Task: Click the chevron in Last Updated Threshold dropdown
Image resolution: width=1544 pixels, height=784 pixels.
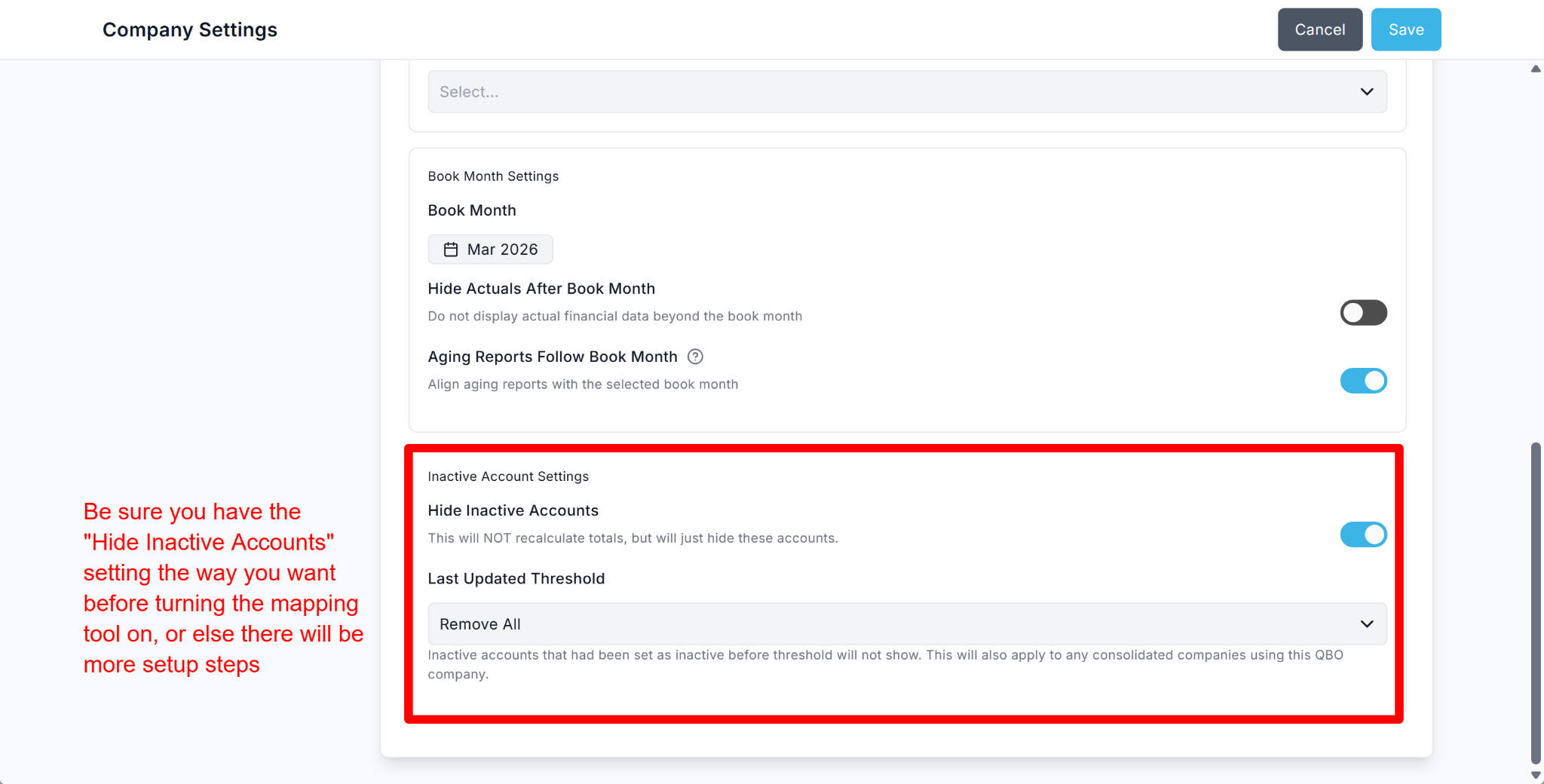Action: click(1366, 624)
